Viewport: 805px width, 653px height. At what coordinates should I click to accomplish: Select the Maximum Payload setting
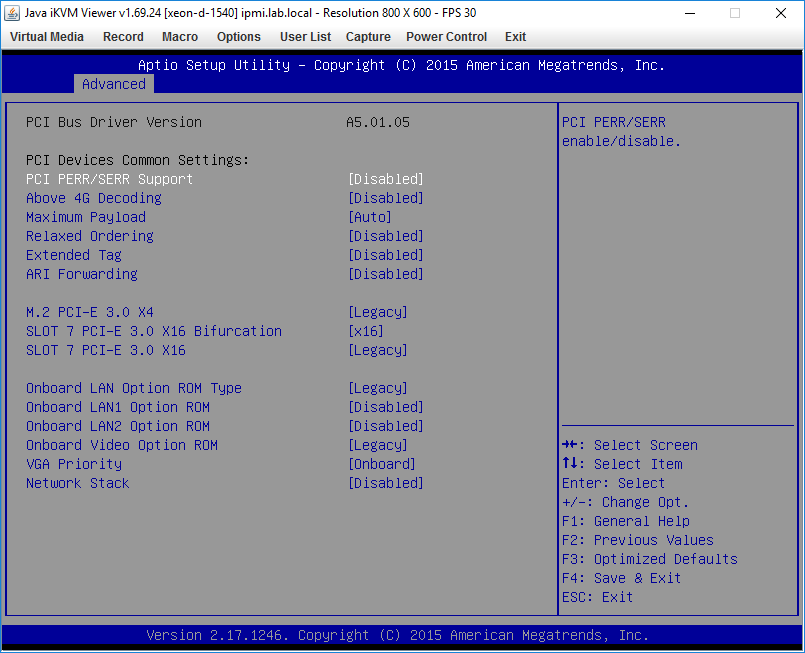86,217
